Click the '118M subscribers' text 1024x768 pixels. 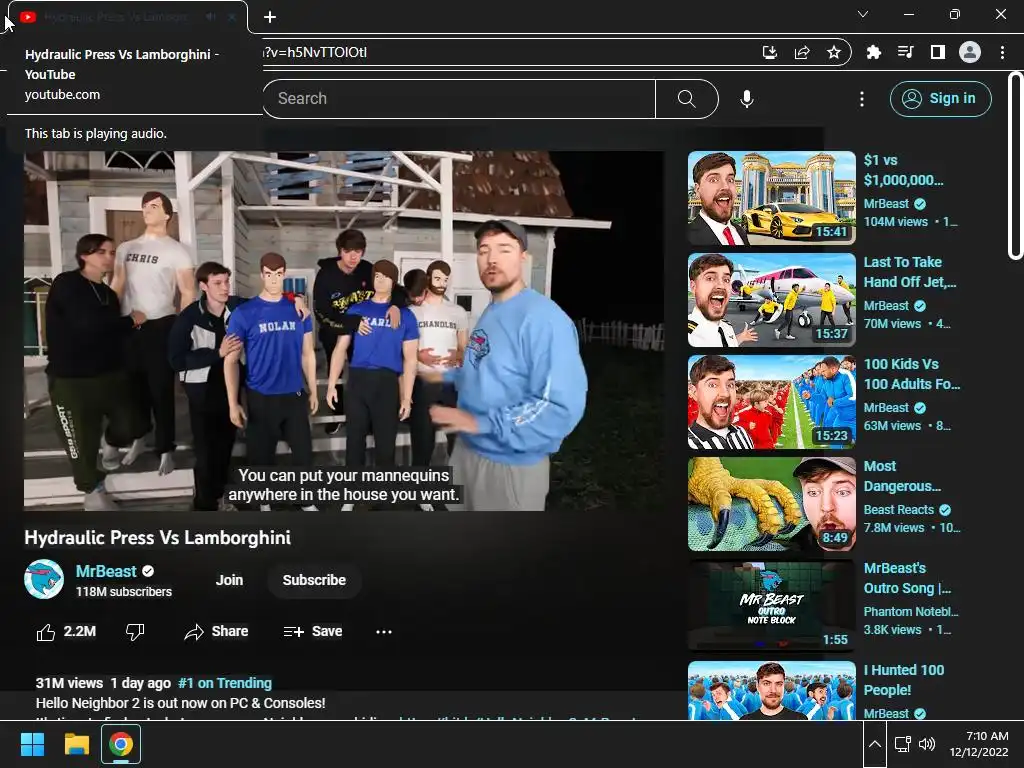pyautogui.click(x=123, y=592)
